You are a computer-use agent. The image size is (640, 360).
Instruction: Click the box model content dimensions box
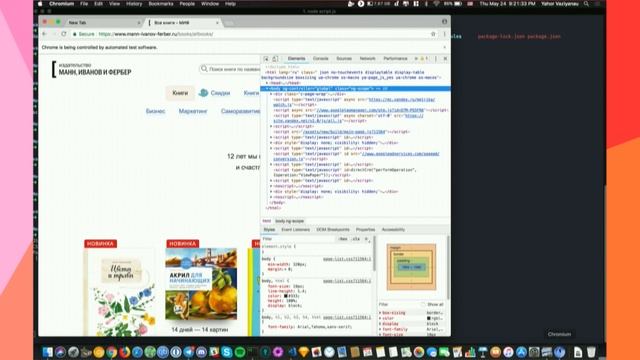pos(411,267)
